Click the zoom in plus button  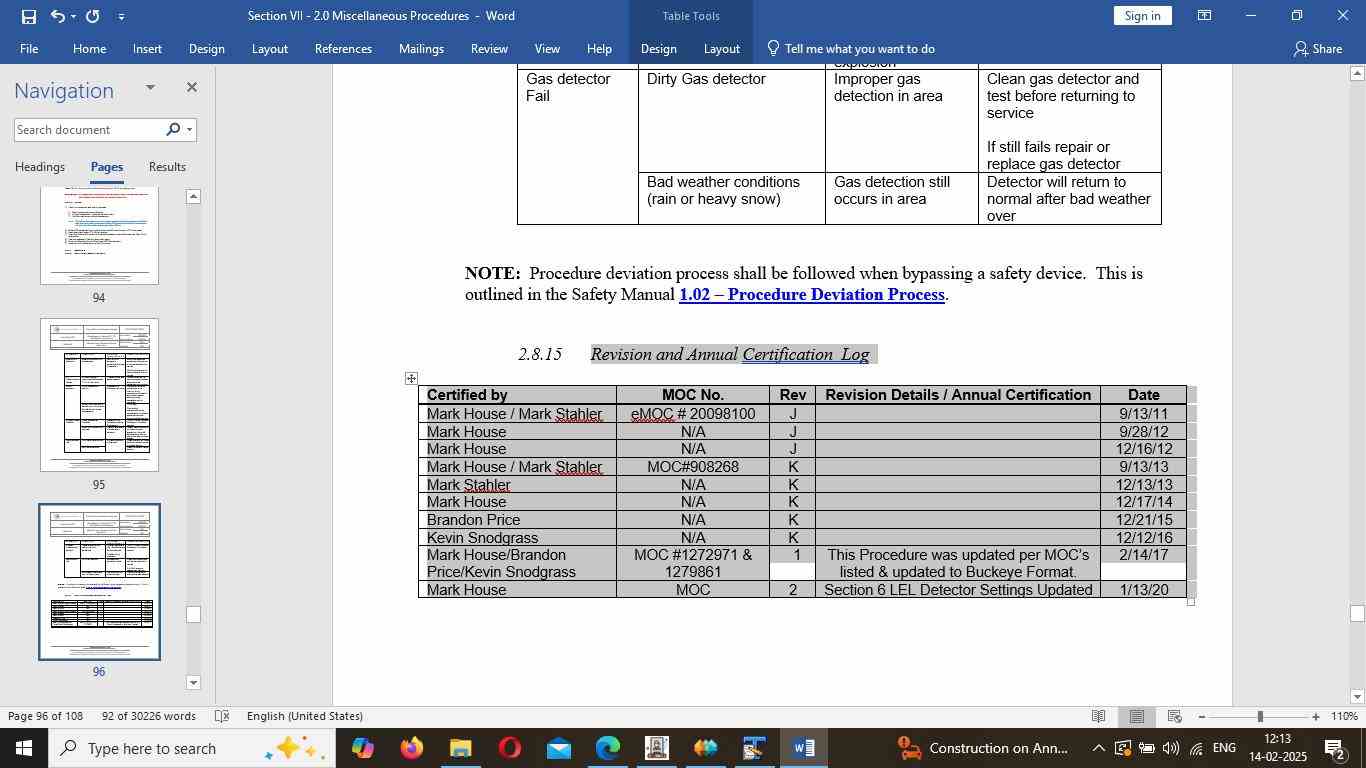(1316, 716)
